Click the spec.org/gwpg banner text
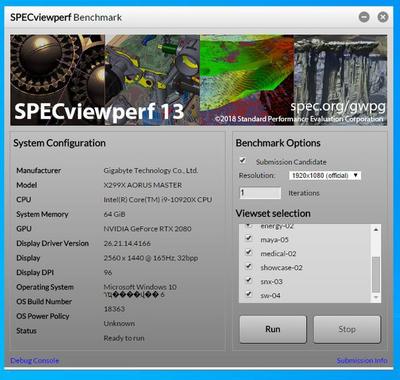The height and width of the screenshot is (380, 400). click(338, 107)
